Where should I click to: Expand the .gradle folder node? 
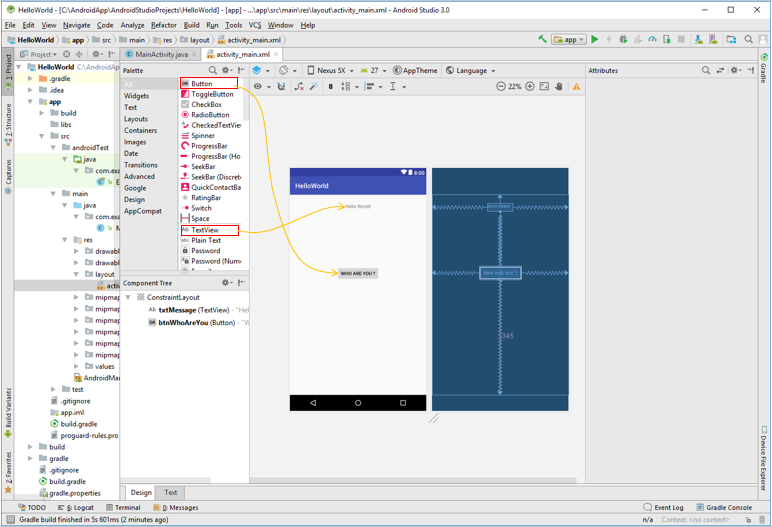pos(30,78)
